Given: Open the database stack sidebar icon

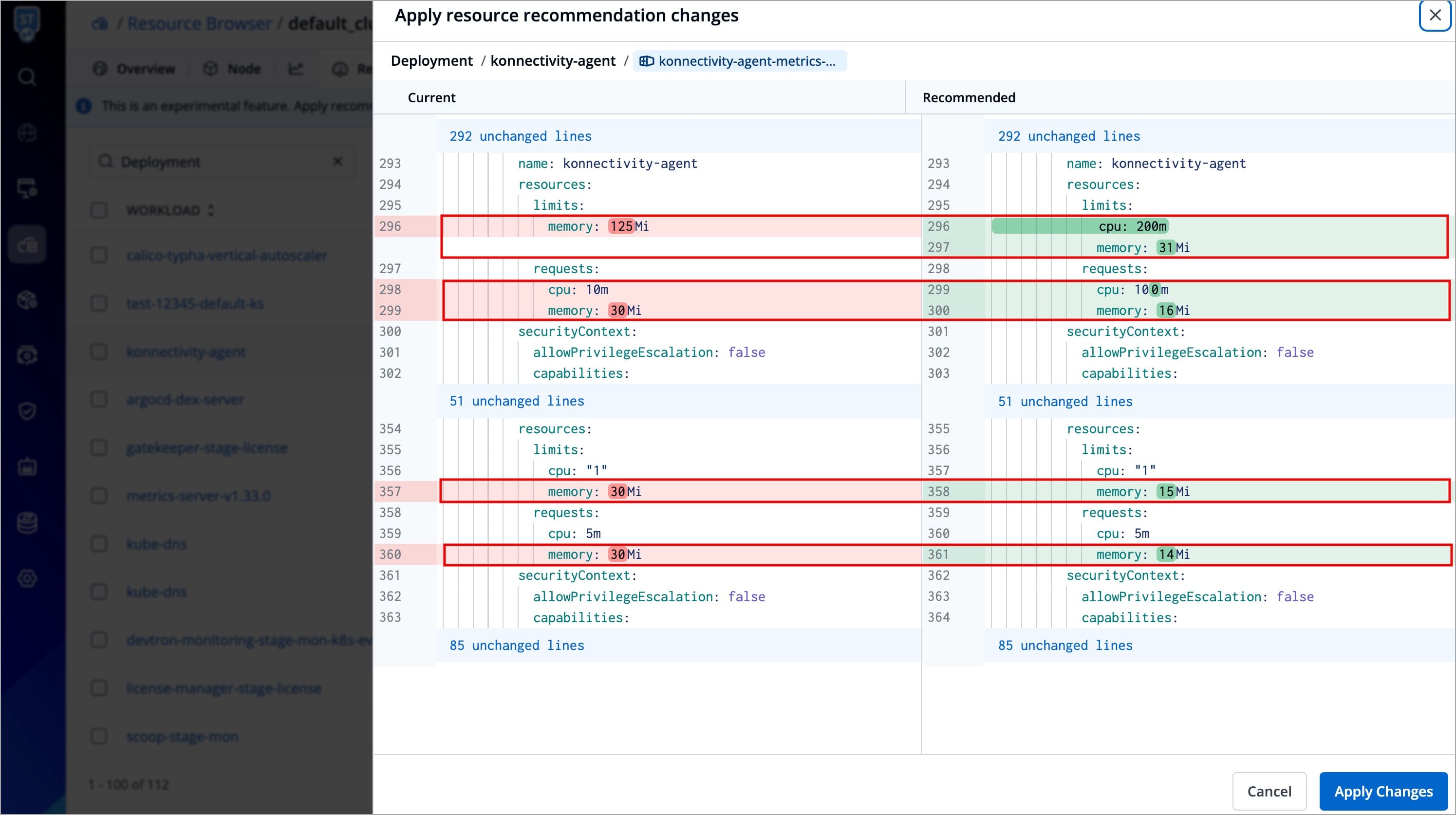Looking at the screenshot, I should [27, 523].
